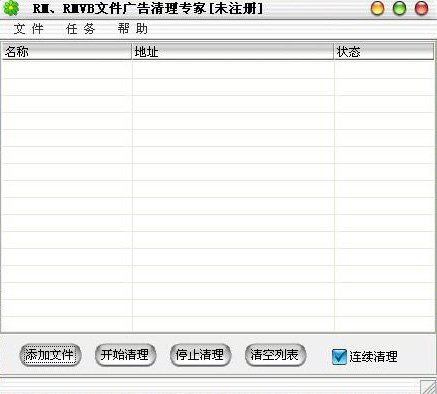Open the 帮助 menu
This screenshot has height=394, width=437.
click(x=132, y=29)
